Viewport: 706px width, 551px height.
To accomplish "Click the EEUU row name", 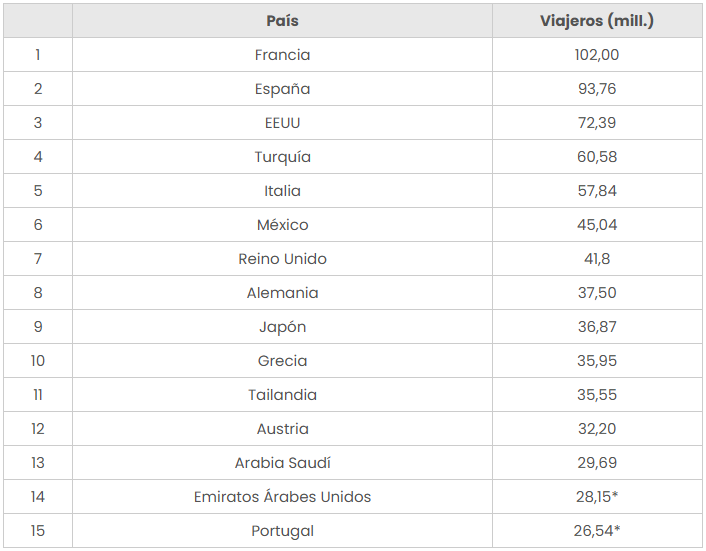I will click(282, 123).
